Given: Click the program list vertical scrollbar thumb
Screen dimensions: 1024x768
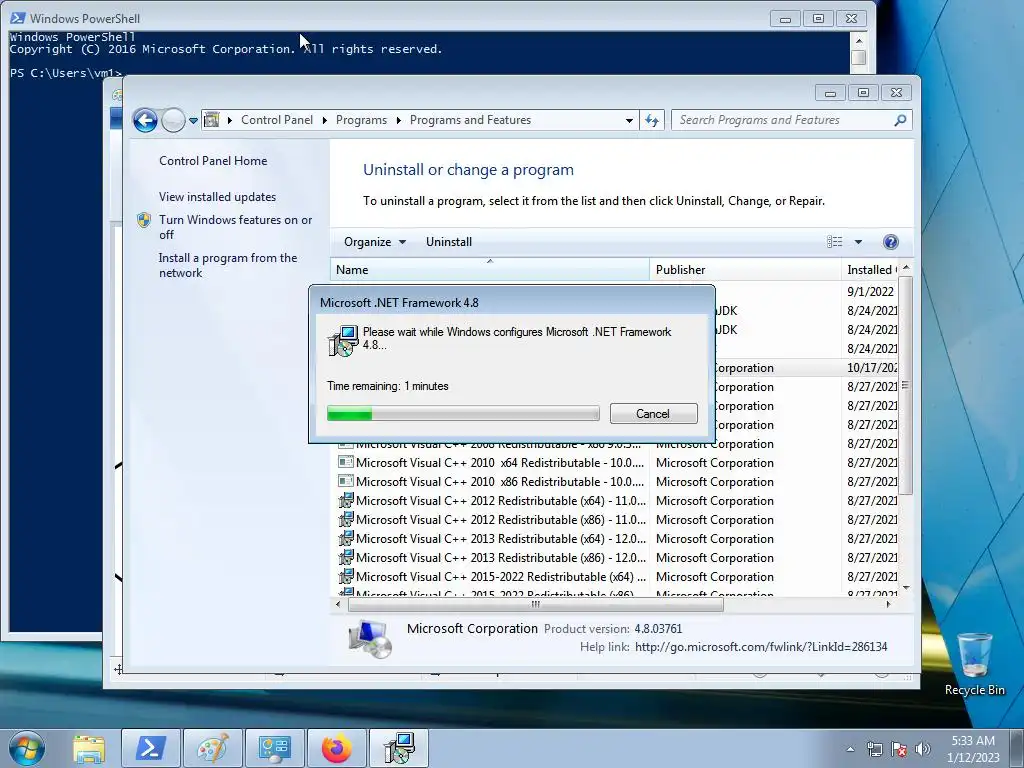Looking at the screenshot, I should click(905, 385).
